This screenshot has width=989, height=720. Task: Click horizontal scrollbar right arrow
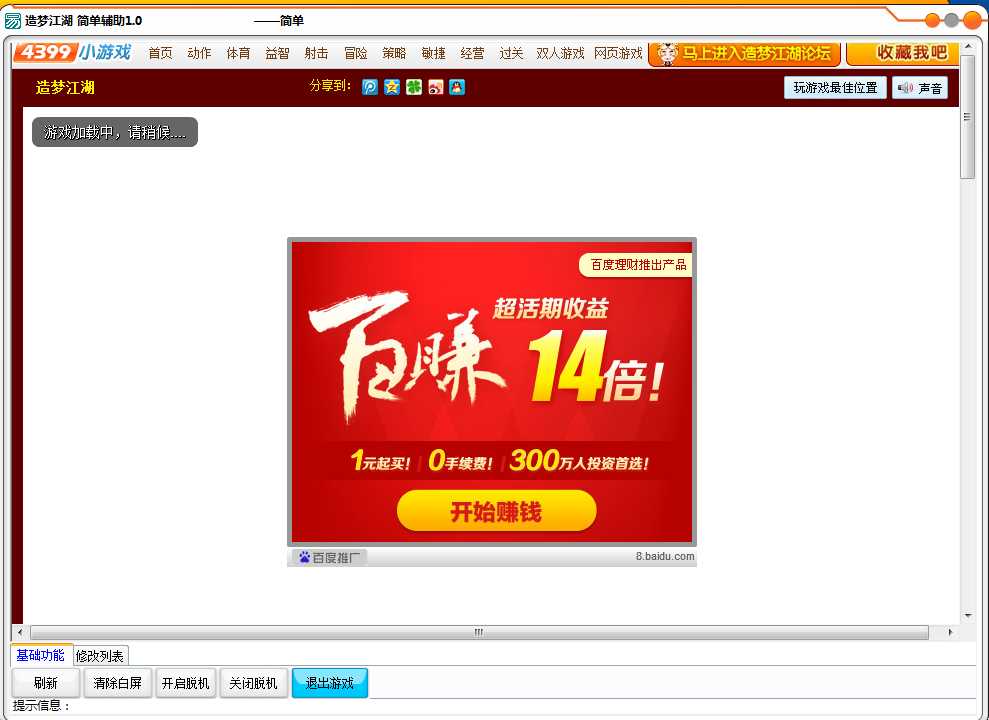pos(951,632)
